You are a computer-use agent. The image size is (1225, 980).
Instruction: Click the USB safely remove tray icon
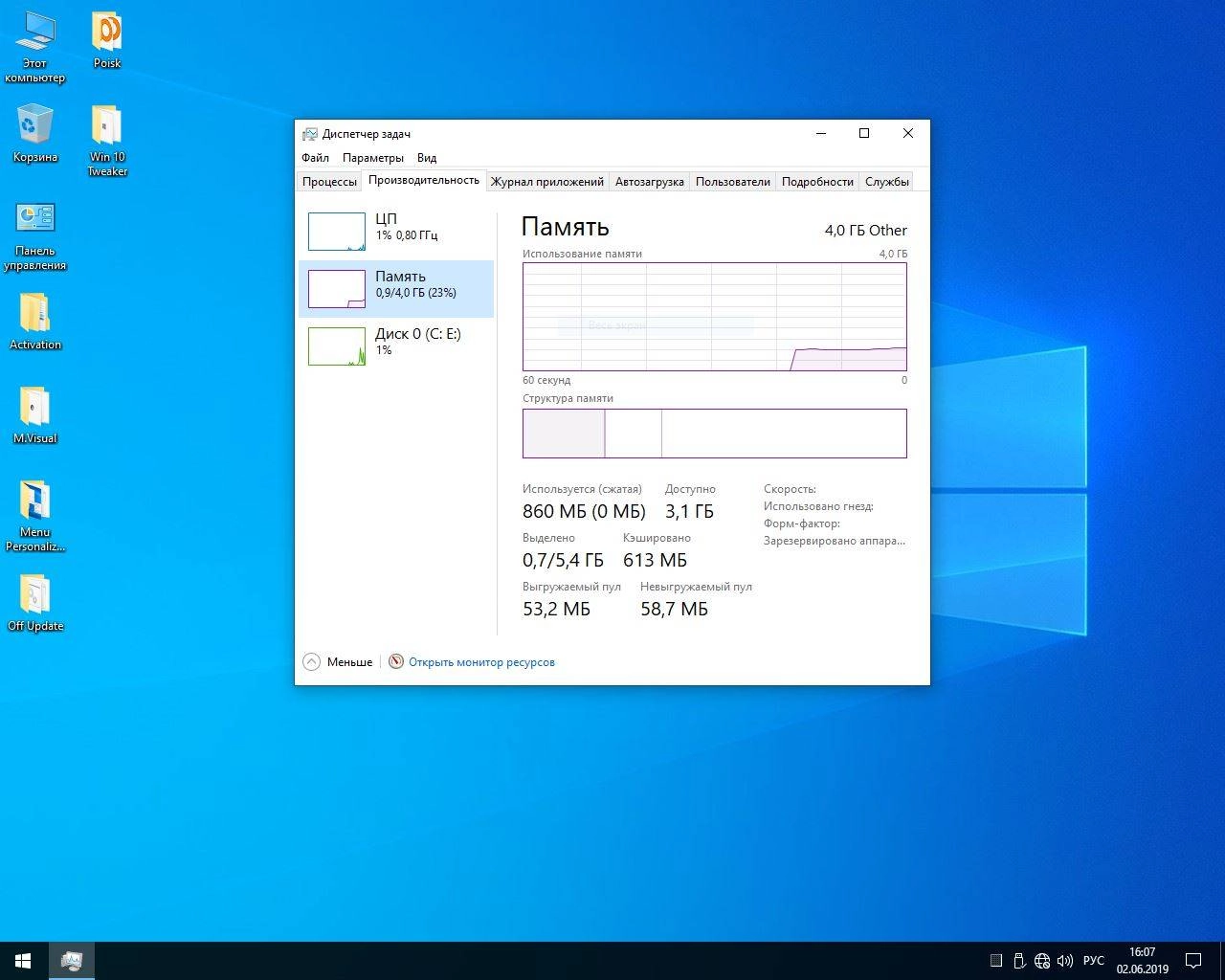1019,961
